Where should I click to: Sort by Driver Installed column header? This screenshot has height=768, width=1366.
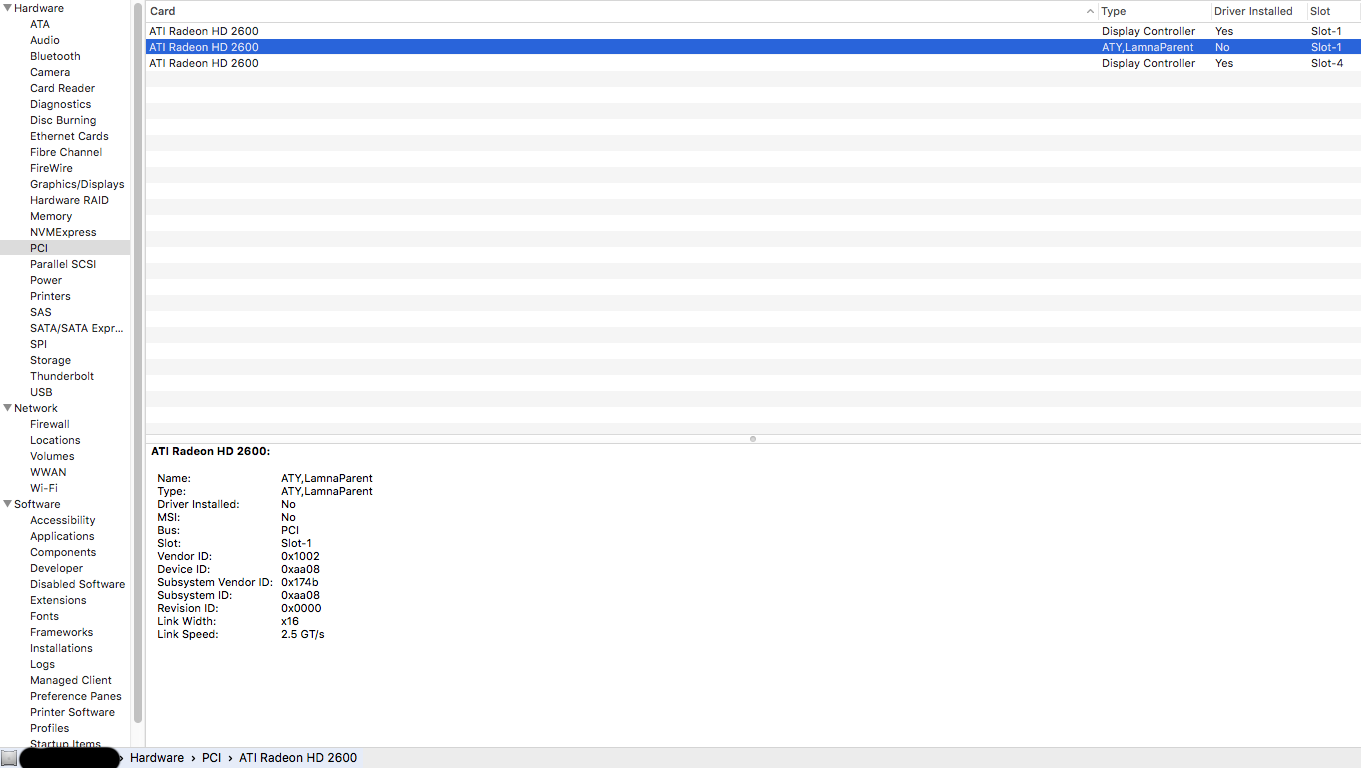coord(1258,11)
